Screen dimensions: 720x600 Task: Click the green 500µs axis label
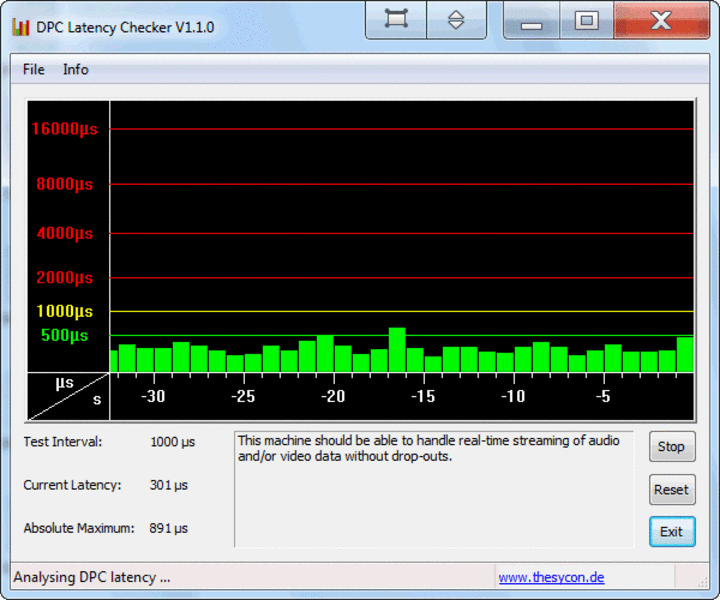pos(65,335)
